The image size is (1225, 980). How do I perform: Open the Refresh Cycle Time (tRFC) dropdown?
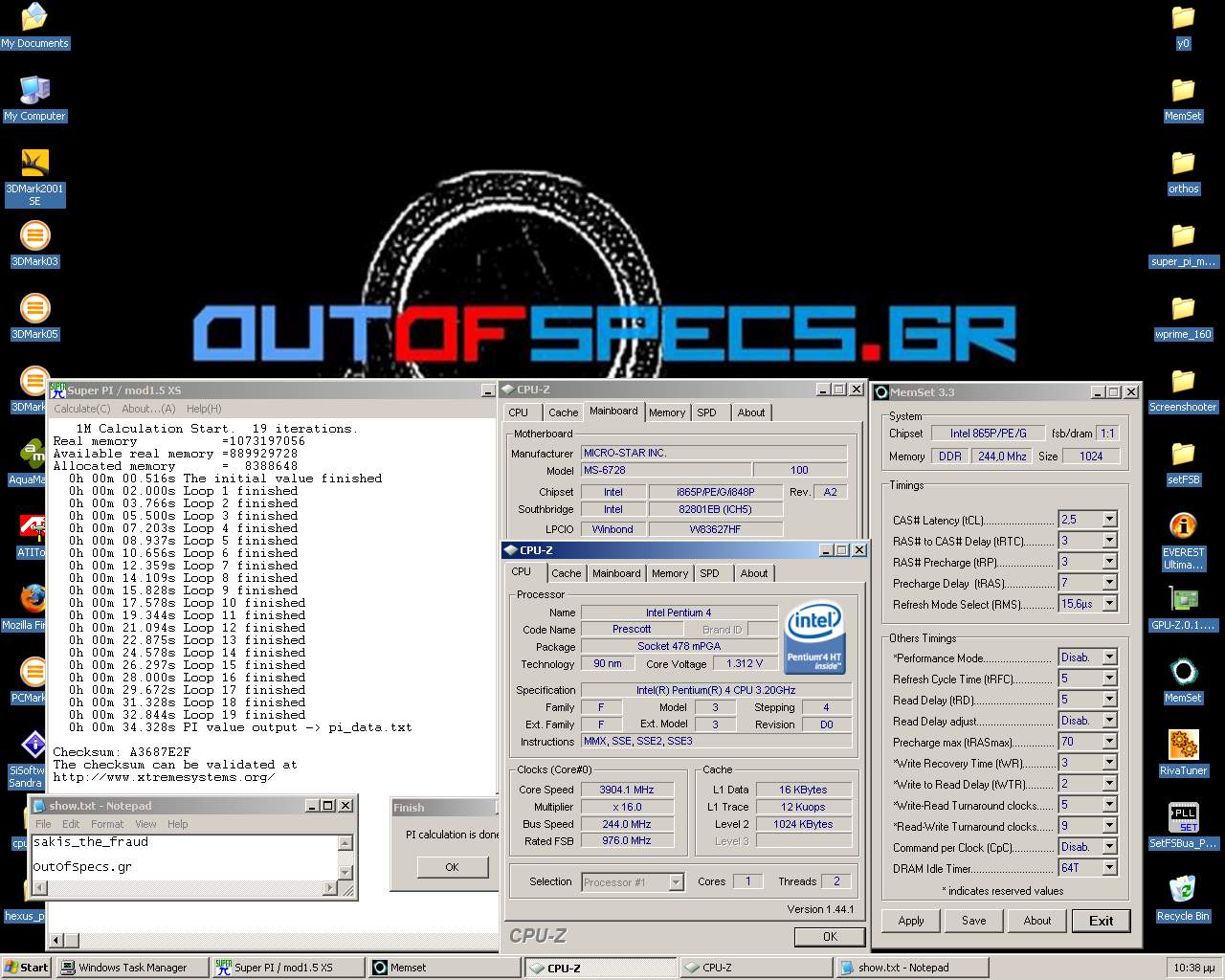[x=1109, y=679]
